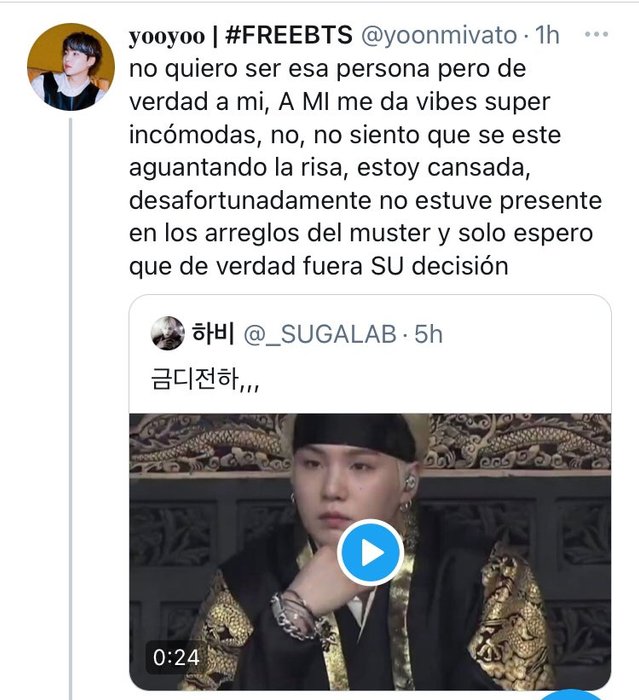Play the embedded video in quoted tweet
Screen dimensions: 639x700
coord(369,552)
